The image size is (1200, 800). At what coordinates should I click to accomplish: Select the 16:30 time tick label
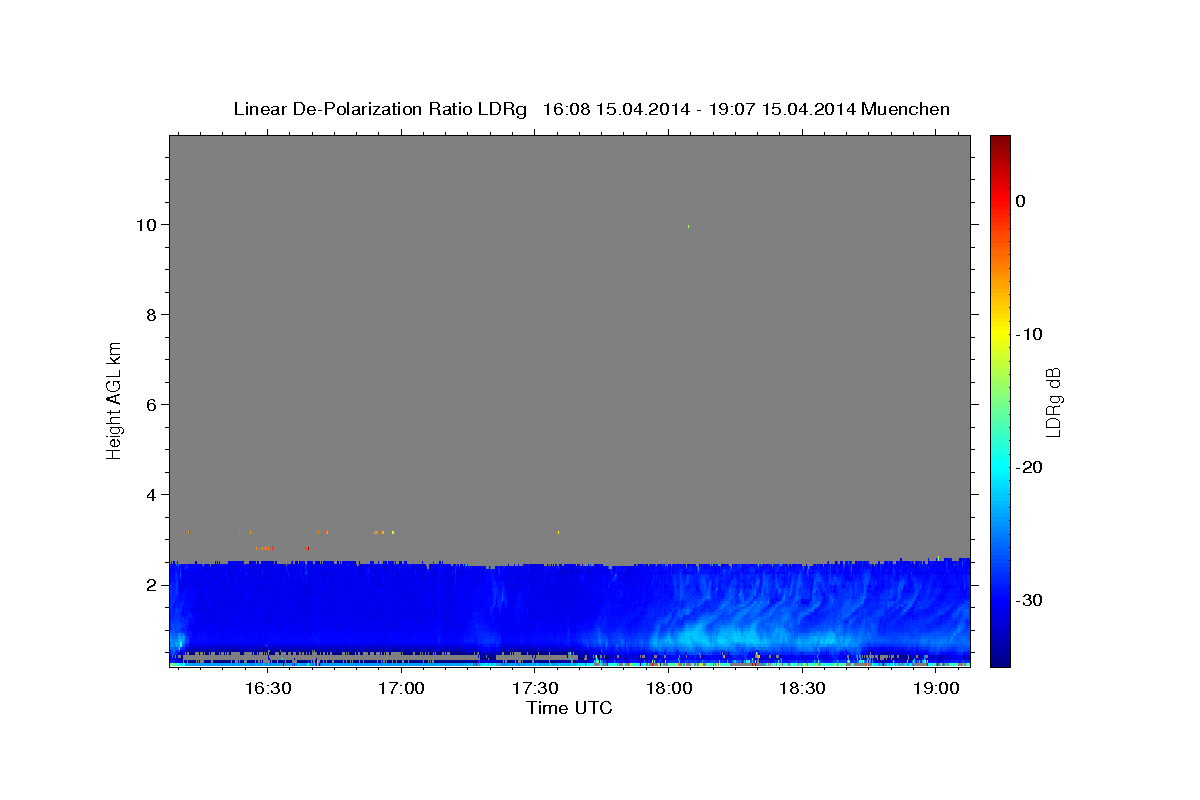268,688
